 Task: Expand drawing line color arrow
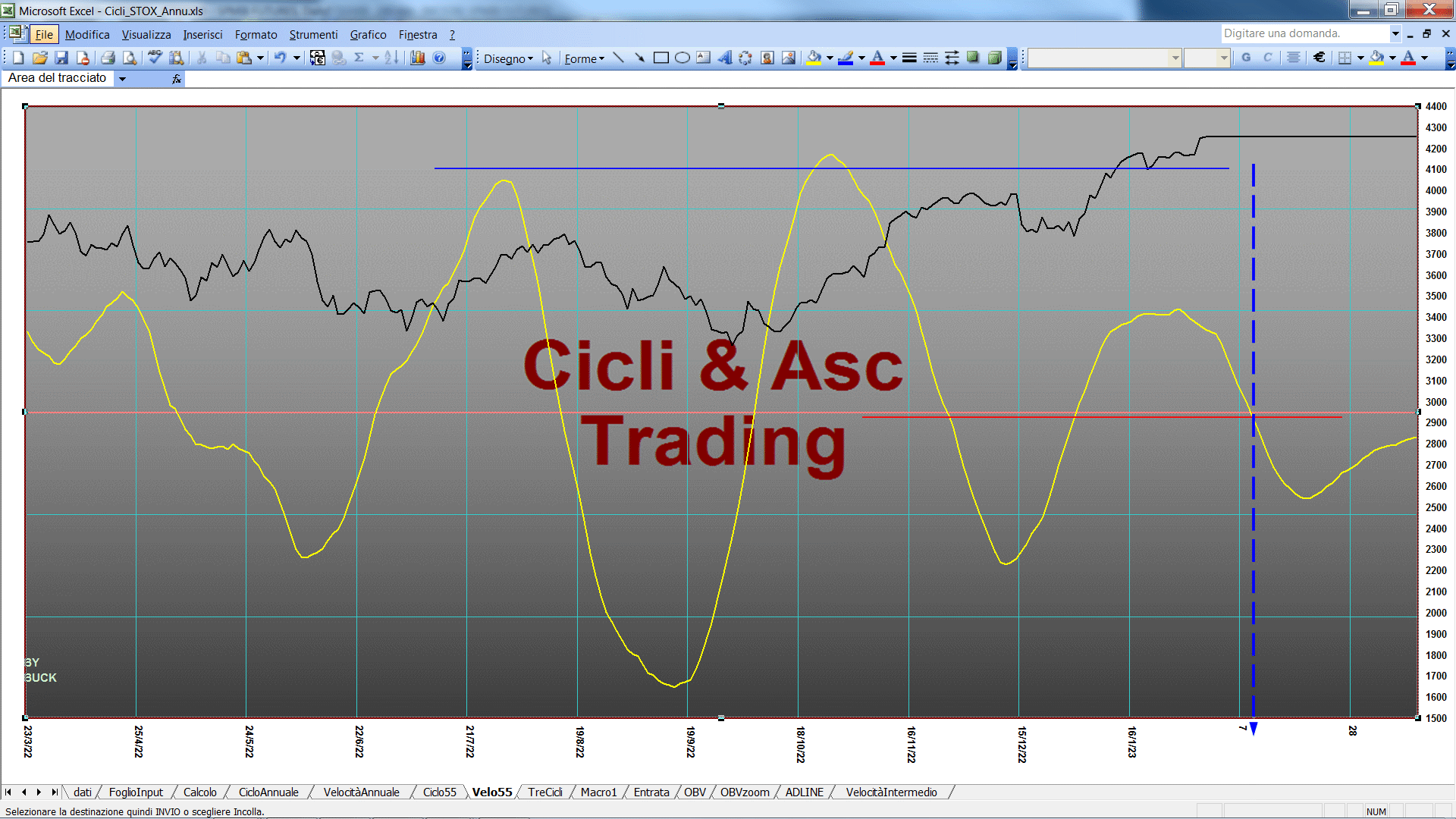pyautogui.click(x=861, y=58)
